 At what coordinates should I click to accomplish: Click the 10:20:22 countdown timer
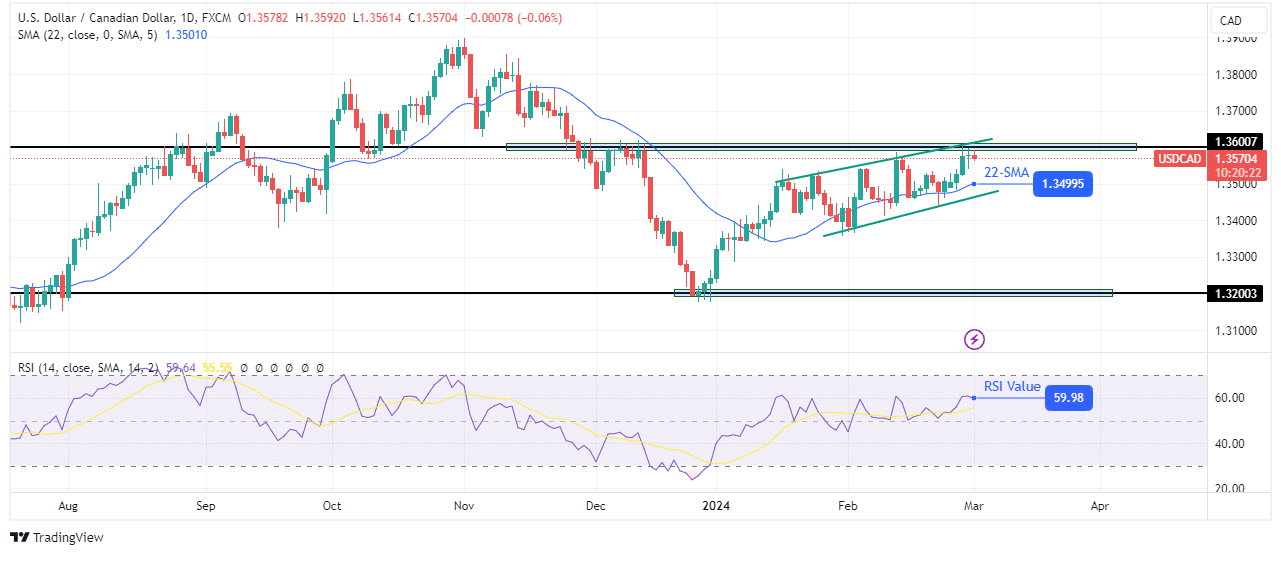(x=1240, y=172)
